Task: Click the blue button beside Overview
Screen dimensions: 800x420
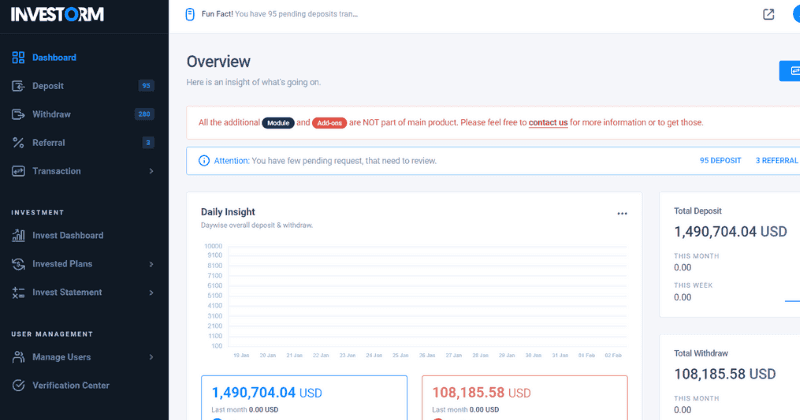Action: pyautogui.click(x=790, y=70)
